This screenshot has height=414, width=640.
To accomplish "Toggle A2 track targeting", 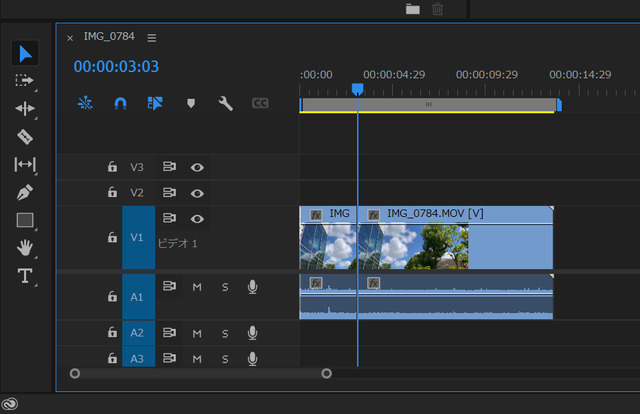I will [139, 333].
